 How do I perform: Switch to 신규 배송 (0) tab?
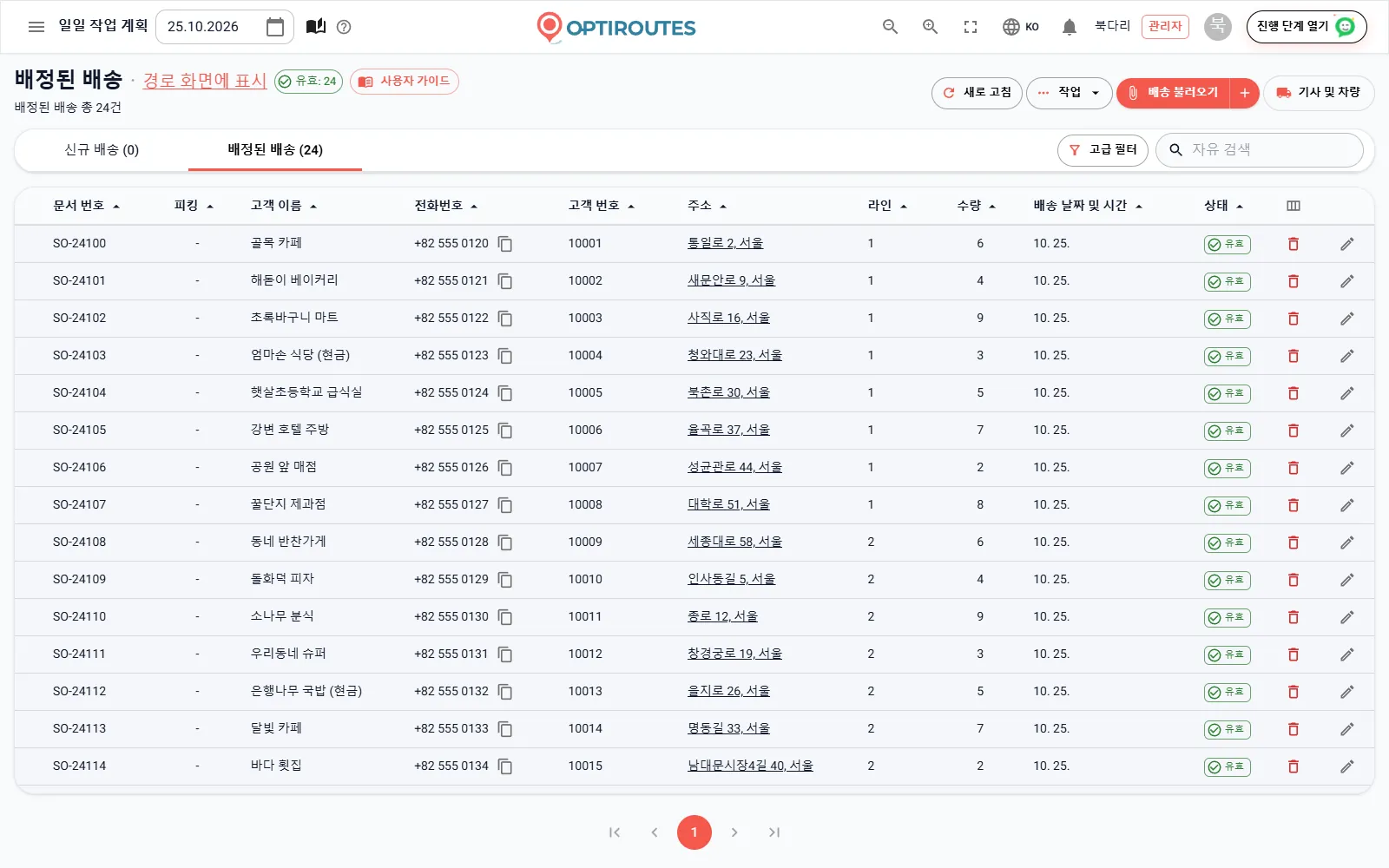[102, 150]
